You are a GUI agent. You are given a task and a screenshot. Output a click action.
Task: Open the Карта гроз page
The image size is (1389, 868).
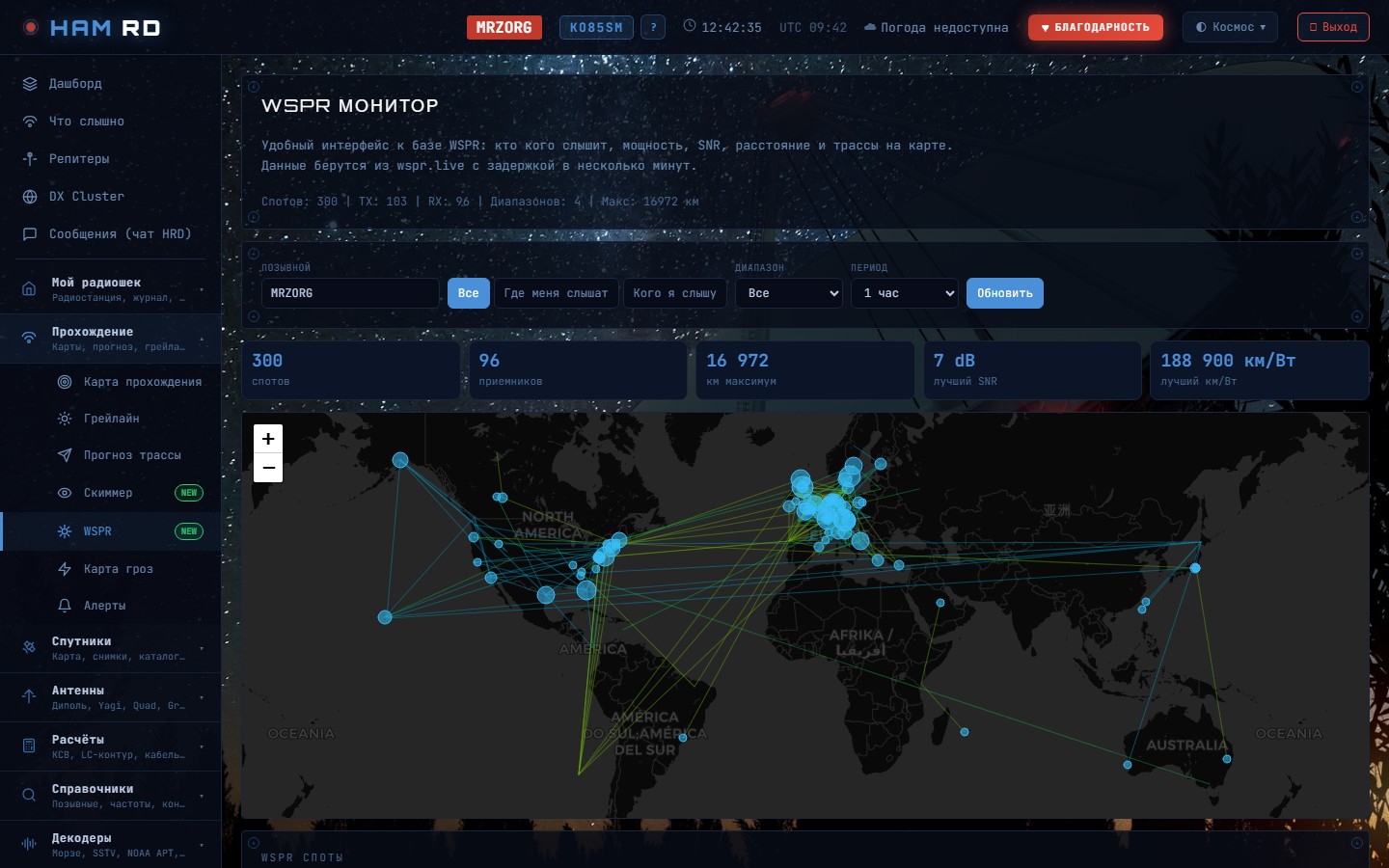click(x=111, y=569)
